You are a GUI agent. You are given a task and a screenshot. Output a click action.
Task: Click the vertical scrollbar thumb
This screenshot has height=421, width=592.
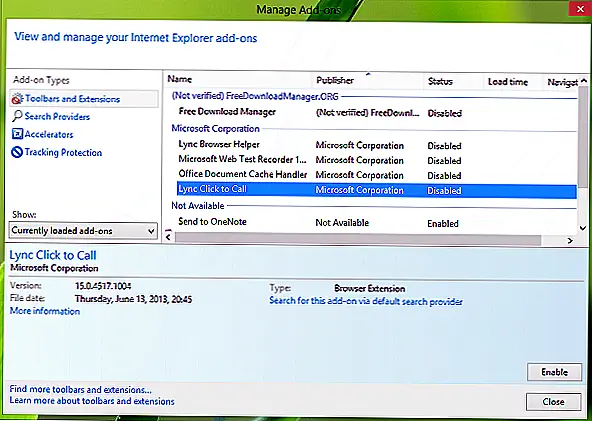click(583, 136)
